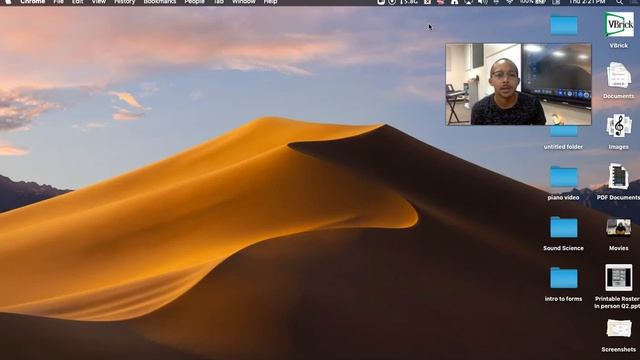Select the unlabeled folder beside VBrick
Image resolution: width=640 pixels, height=360 pixels.
pos(564,24)
